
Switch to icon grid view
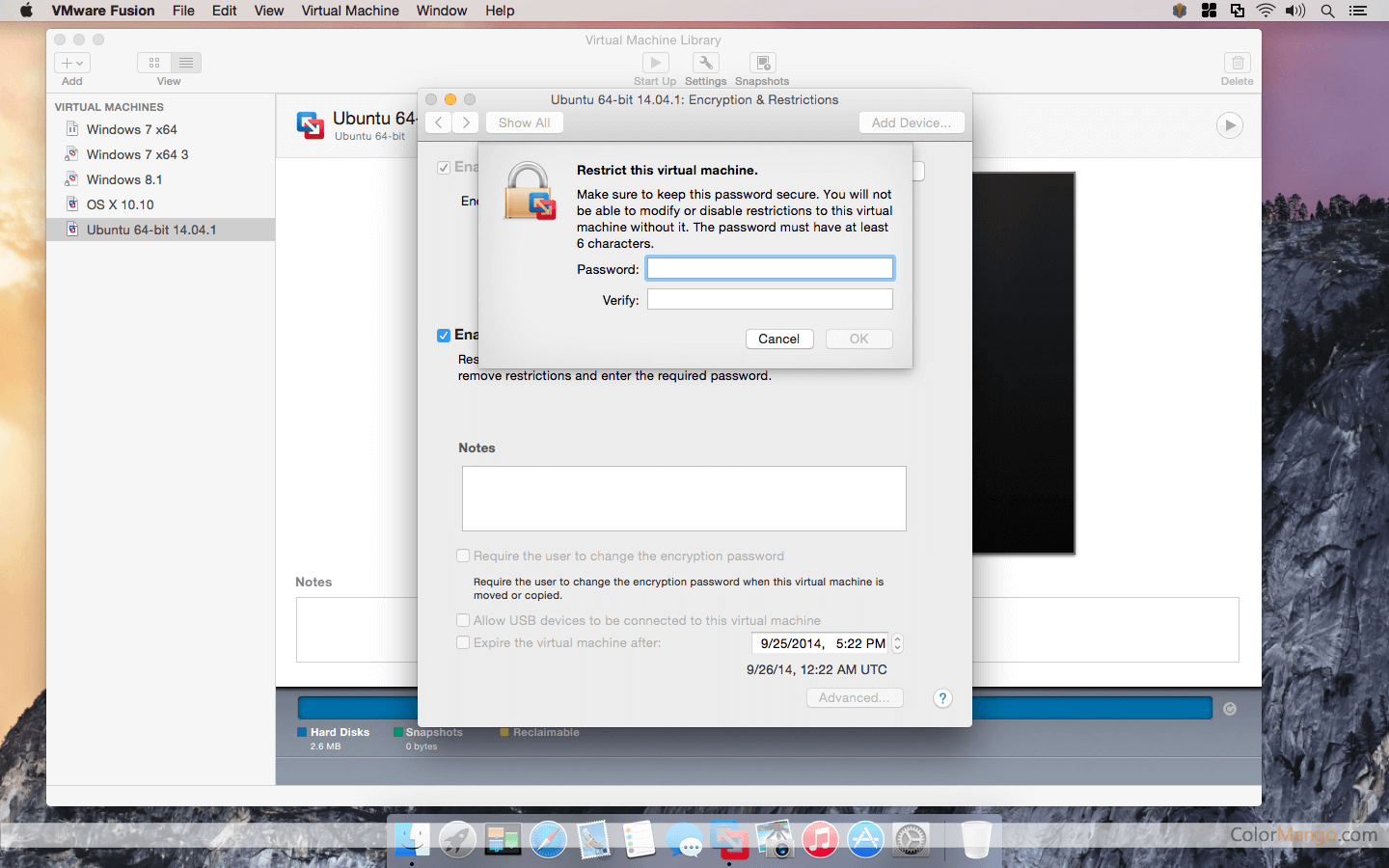pyautogui.click(x=154, y=63)
